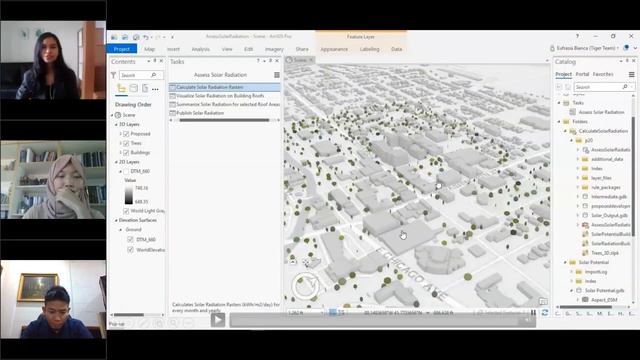Collapse the Folders node in Catalog
This screenshot has height=360, width=640.
559,122
